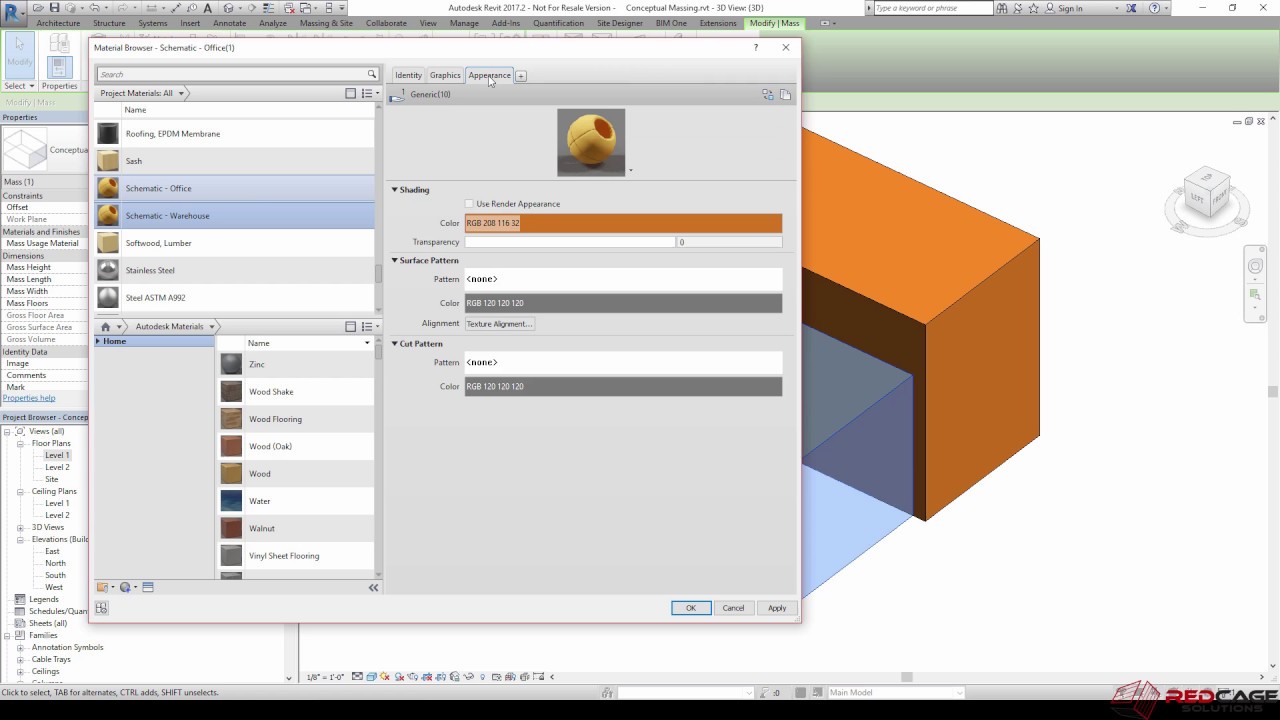This screenshot has width=1280, height=720.
Task: Click the Apply button
Action: [777, 608]
